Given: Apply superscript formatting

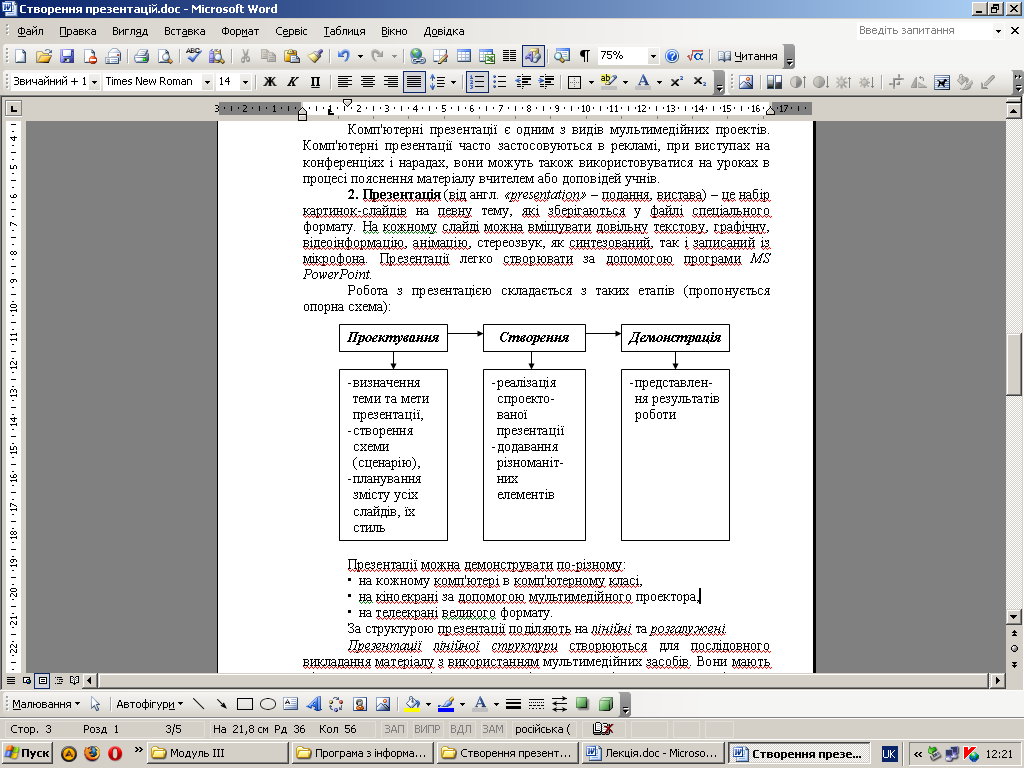Looking at the screenshot, I should 677,82.
